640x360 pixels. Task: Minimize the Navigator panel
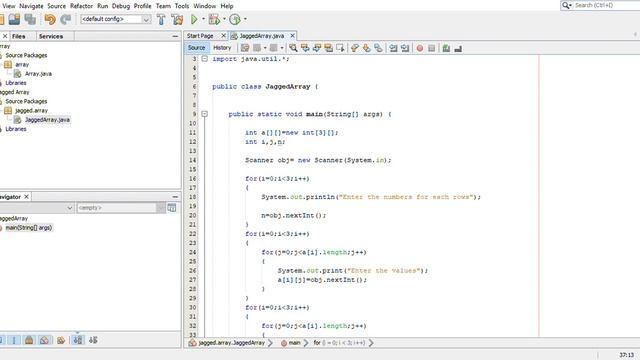[x=175, y=197]
